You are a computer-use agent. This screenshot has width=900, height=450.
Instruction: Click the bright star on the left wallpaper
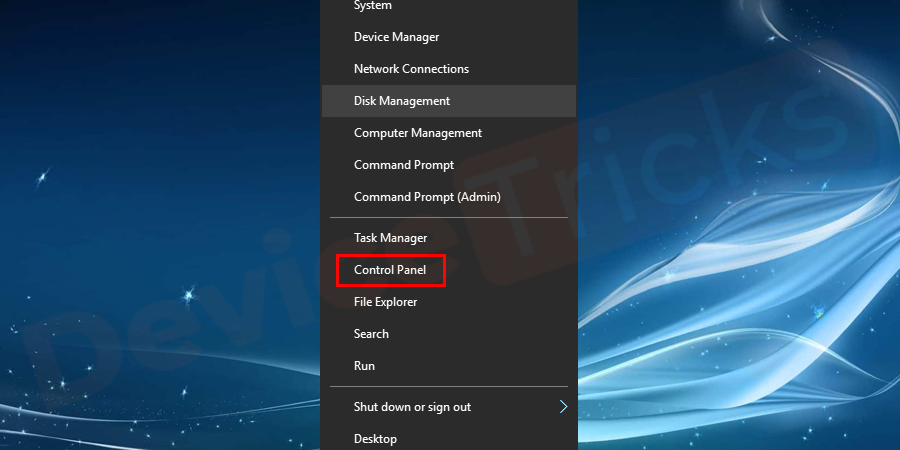pyautogui.click(x=186, y=295)
